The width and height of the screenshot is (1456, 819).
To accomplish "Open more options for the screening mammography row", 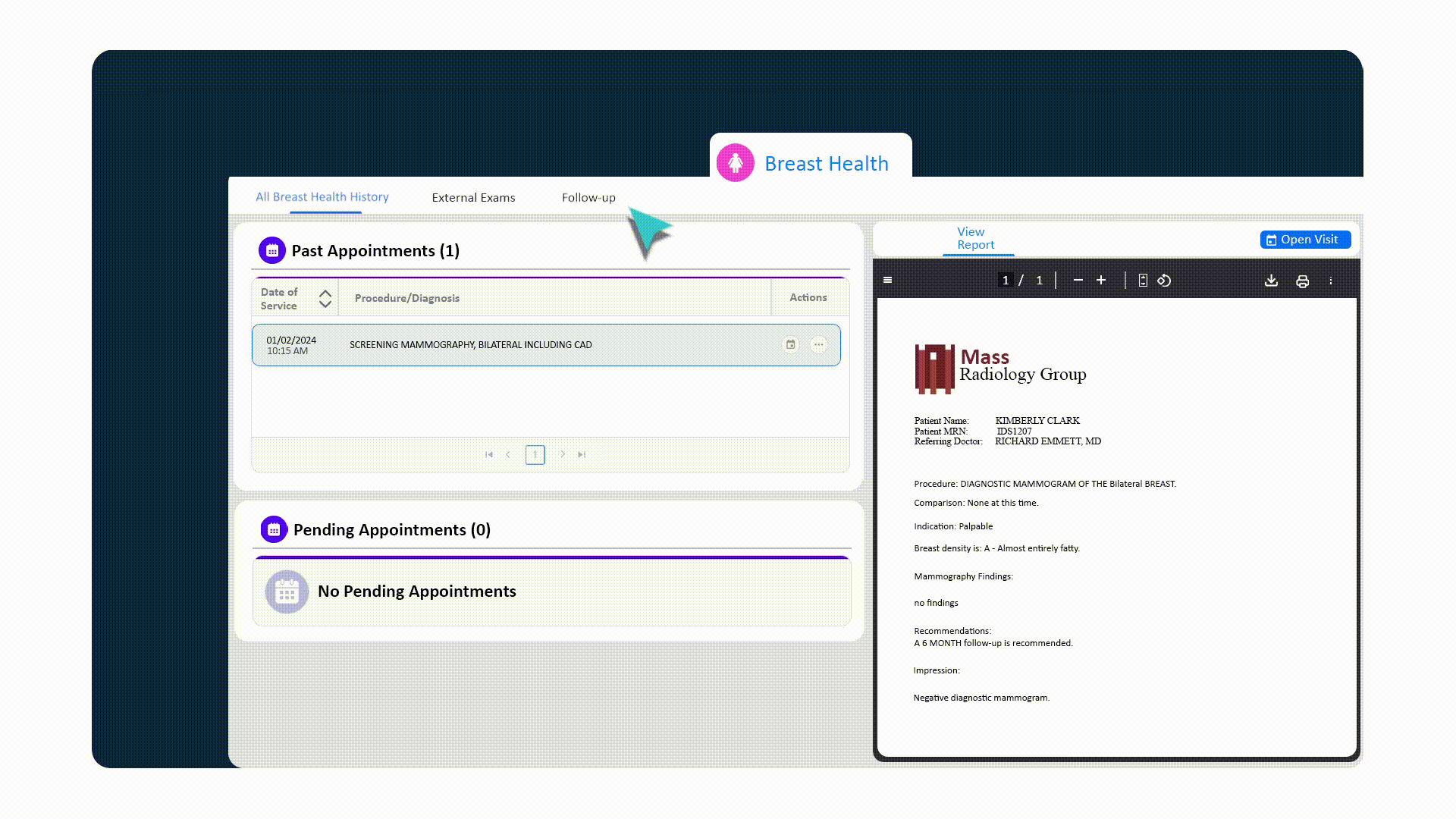I will (x=819, y=344).
